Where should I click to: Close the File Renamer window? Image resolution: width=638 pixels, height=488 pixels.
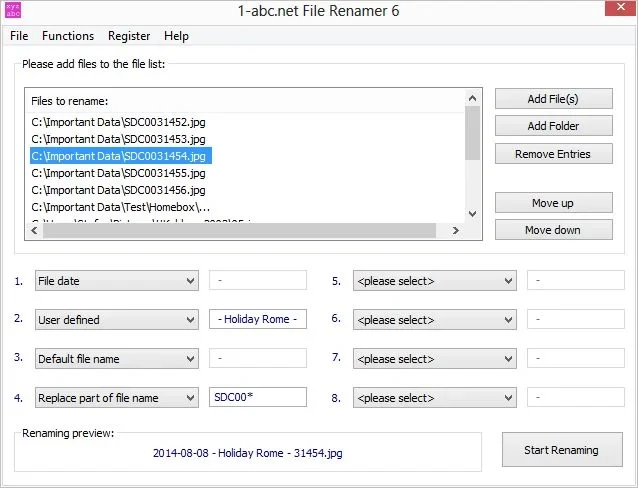click(x=614, y=9)
